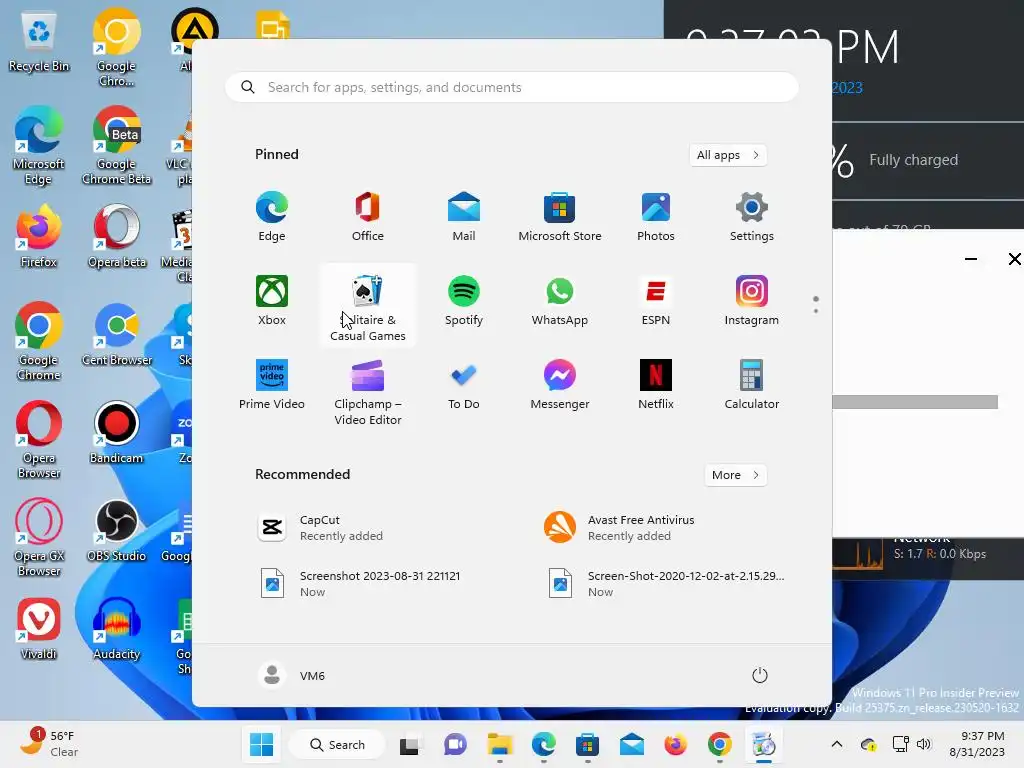
Task: Click the Start menu search field
Action: (x=512, y=88)
